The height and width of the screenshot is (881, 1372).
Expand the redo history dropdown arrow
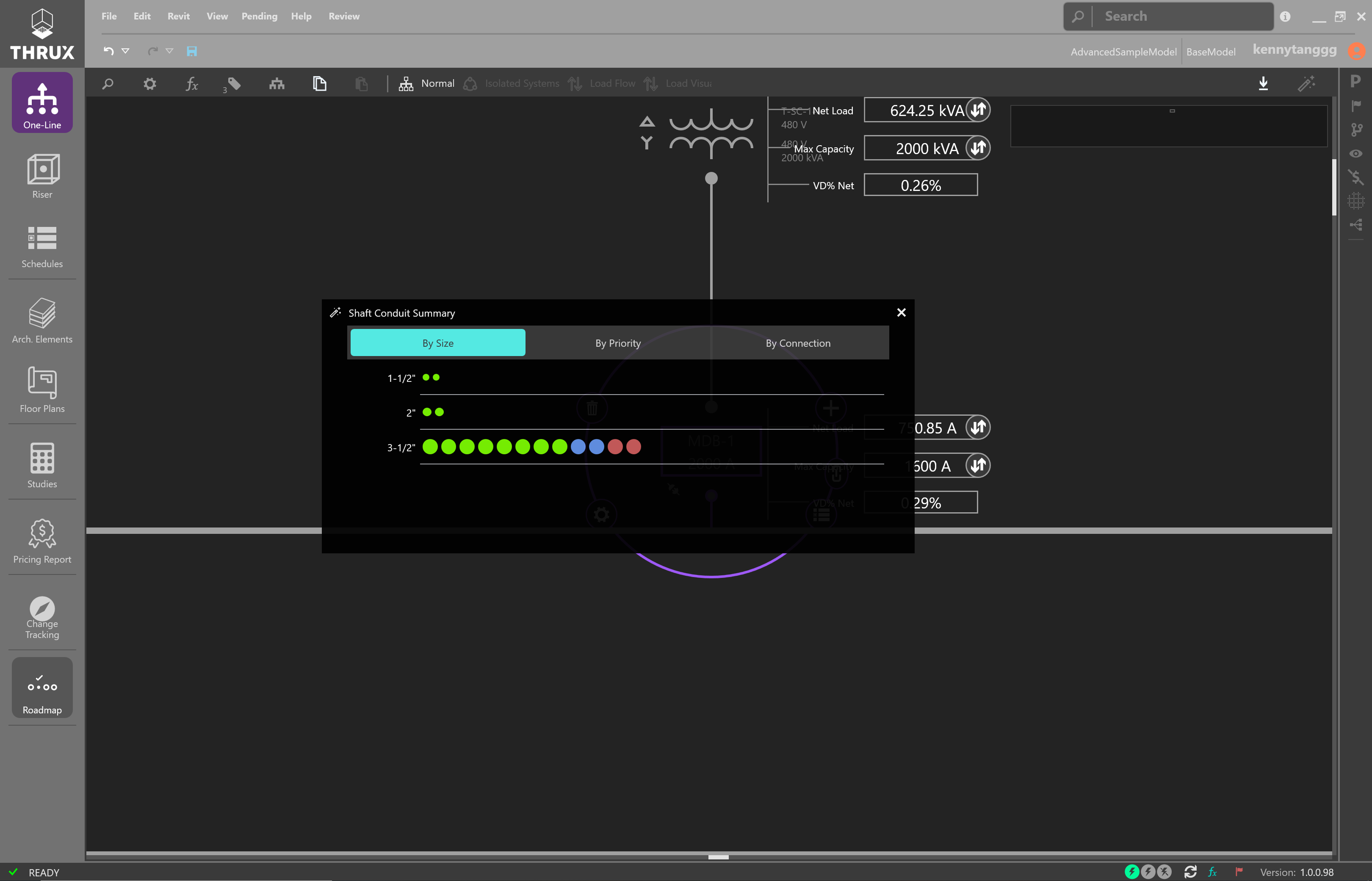(169, 51)
